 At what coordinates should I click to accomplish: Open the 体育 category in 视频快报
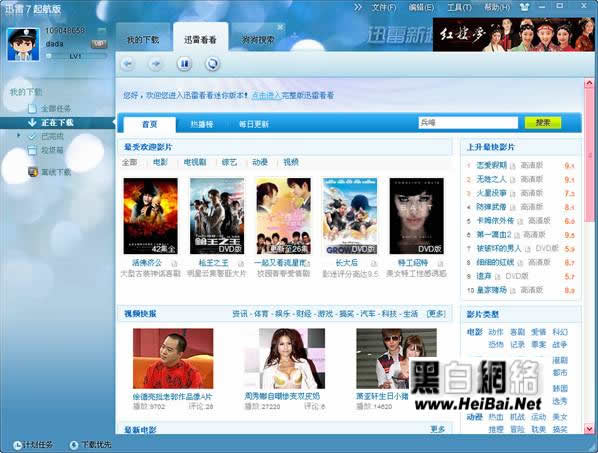click(x=261, y=314)
